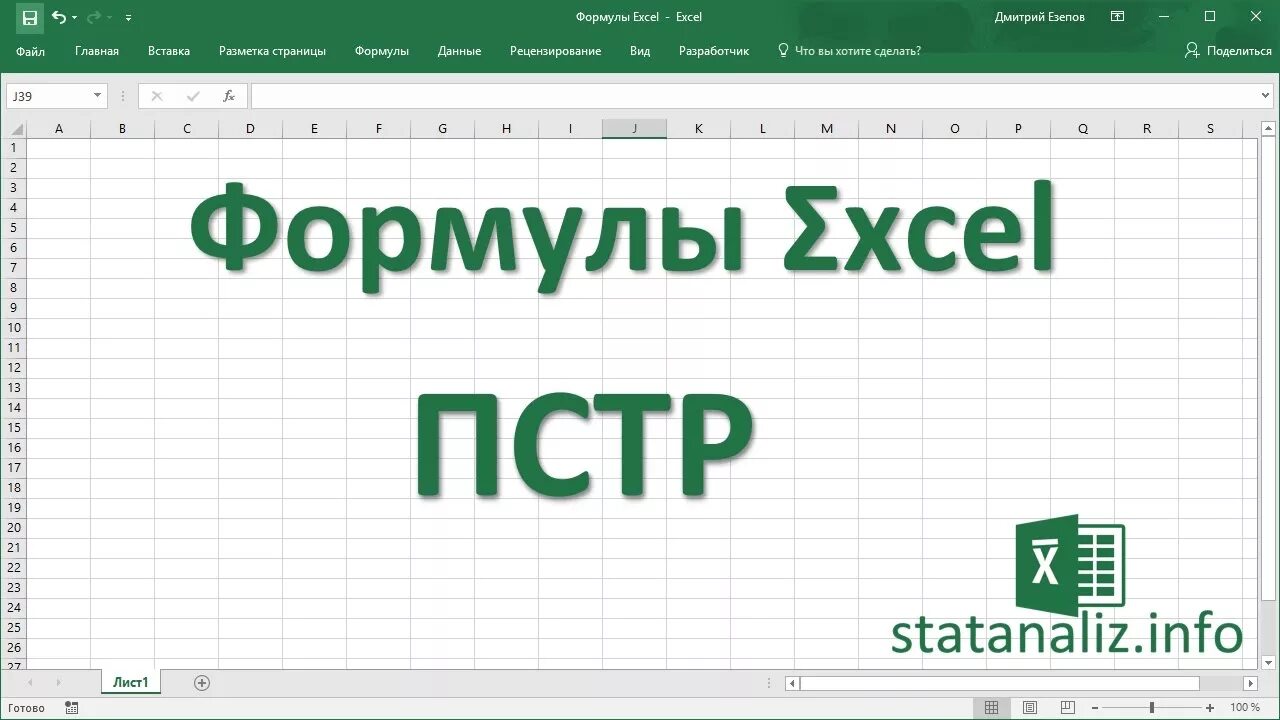
Task: Click the Redo arrow icon
Action: [x=94, y=17]
